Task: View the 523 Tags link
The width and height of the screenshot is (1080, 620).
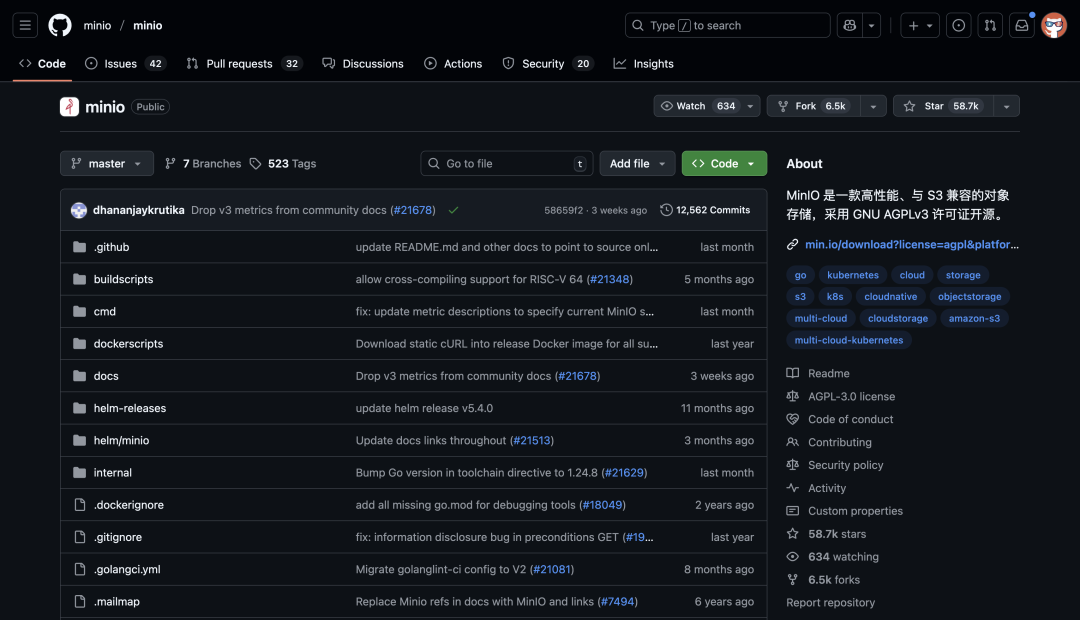Action: click(x=283, y=163)
